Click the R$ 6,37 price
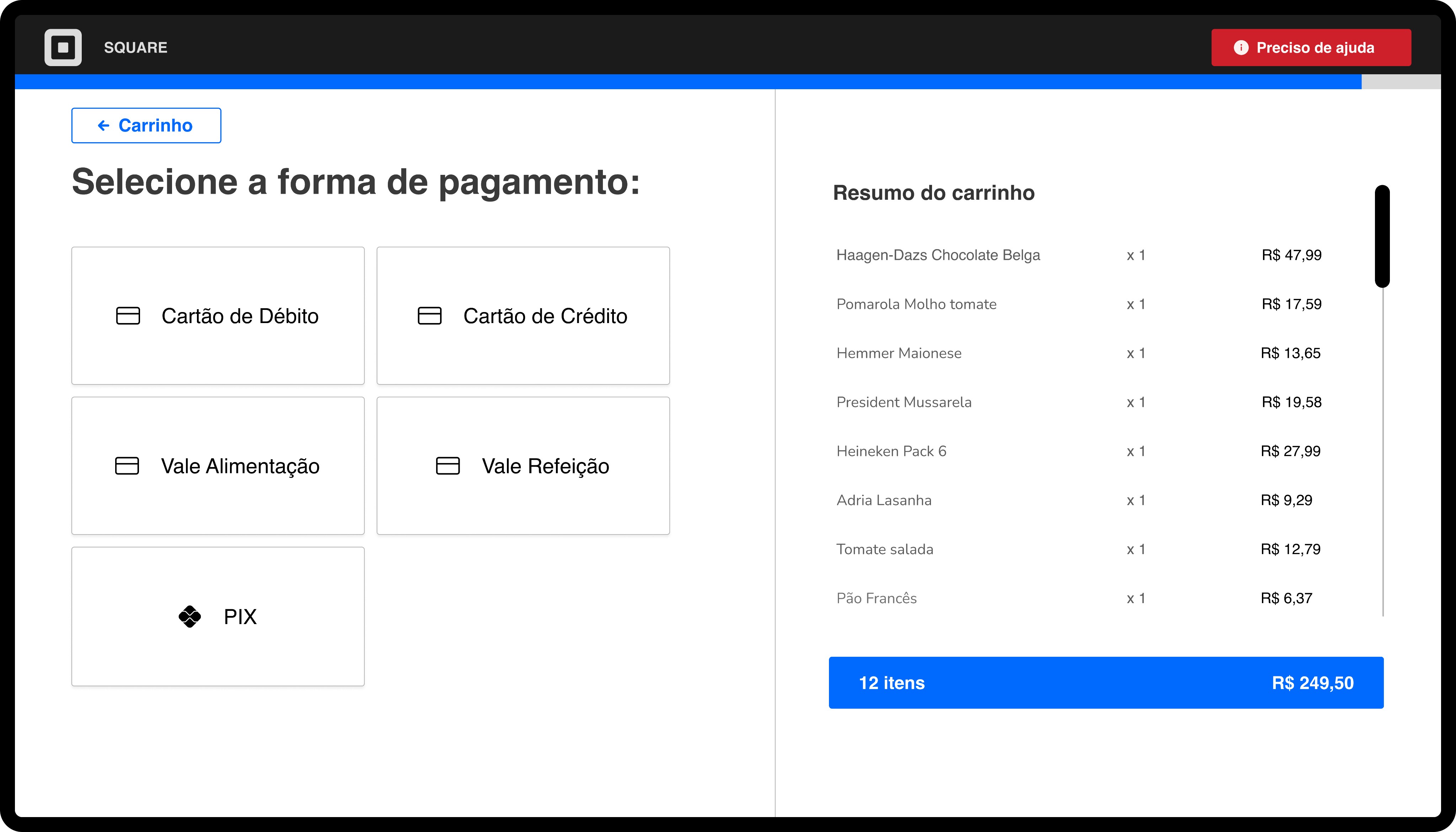1456x832 pixels. tap(1286, 598)
